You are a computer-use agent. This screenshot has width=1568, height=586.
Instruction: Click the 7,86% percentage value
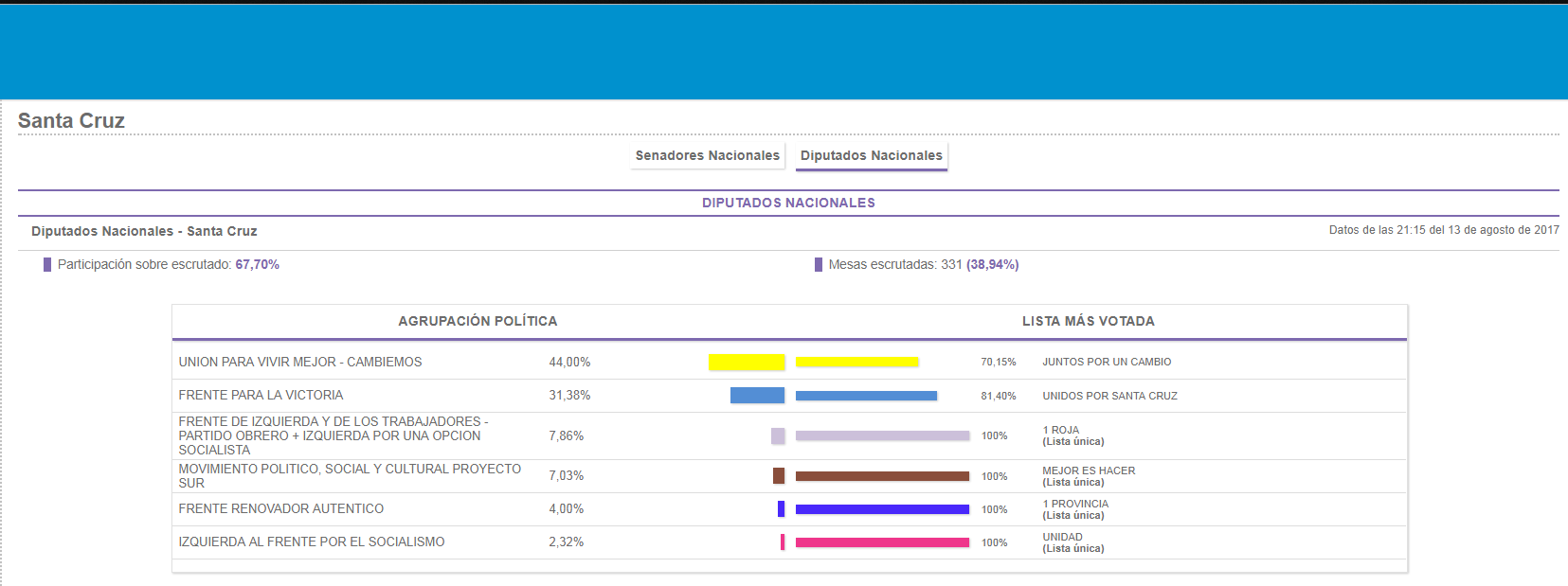tap(567, 435)
